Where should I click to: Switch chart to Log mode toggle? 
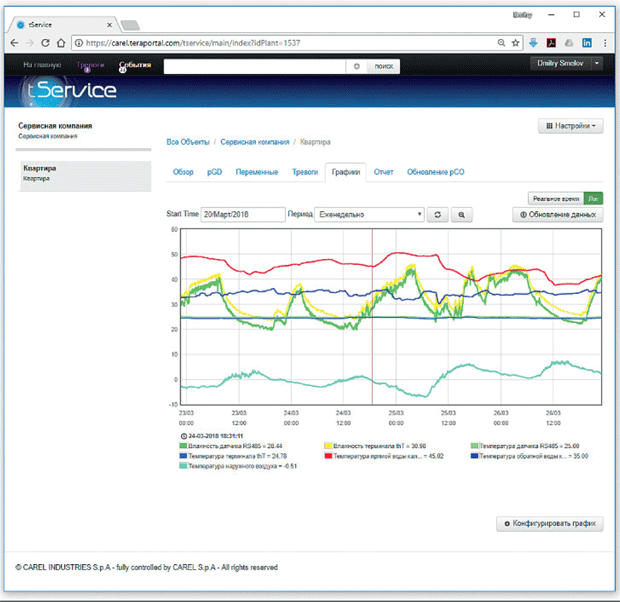593,199
